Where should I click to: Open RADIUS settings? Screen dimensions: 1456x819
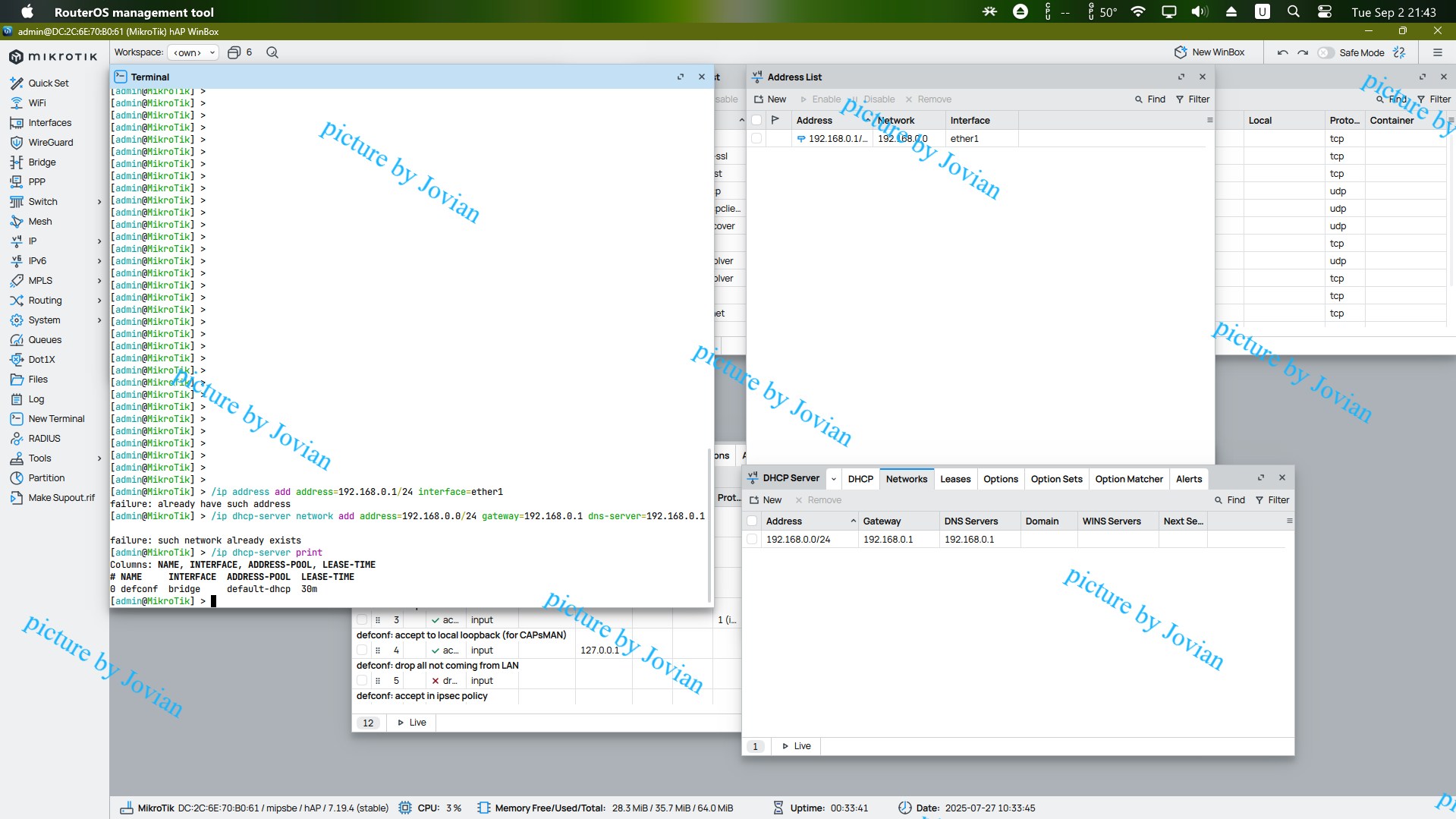tap(44, 439)
